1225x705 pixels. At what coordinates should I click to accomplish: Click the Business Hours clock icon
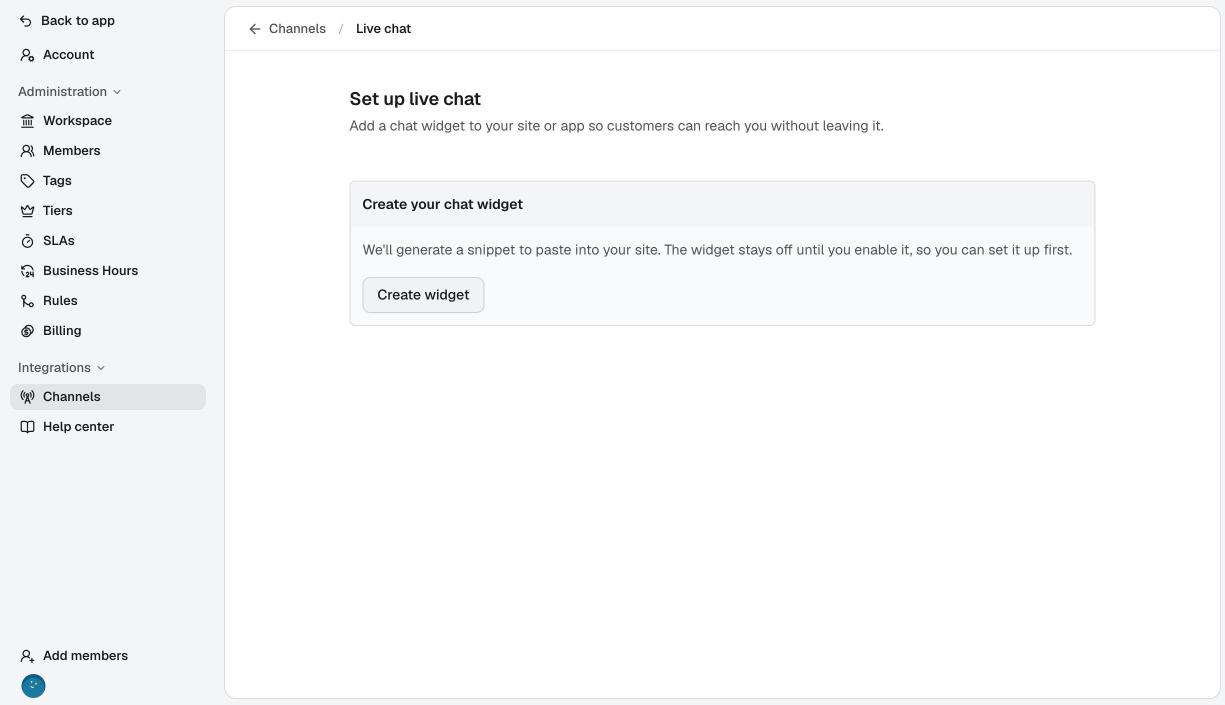[27, 271]
